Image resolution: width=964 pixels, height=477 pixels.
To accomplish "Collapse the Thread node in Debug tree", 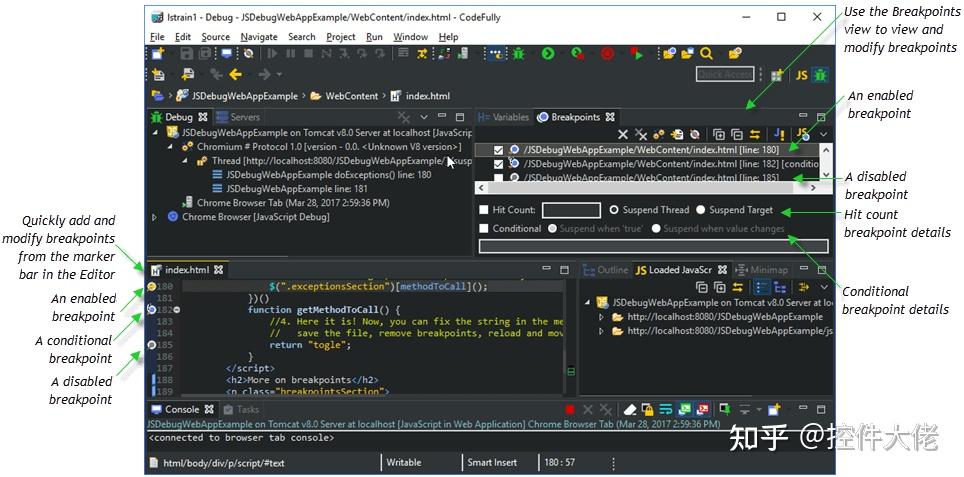I will point(185,161).
